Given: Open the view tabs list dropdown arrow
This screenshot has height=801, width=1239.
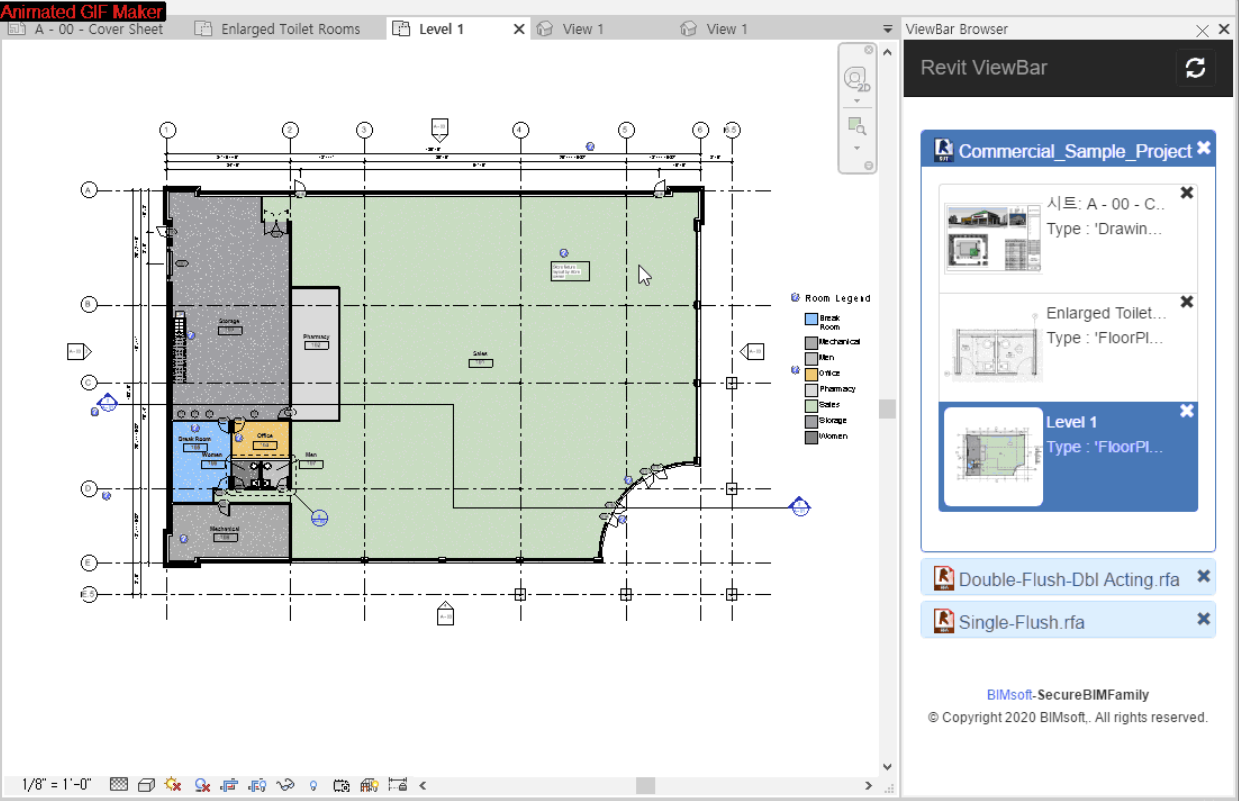Looking at the screenshot, I should coord(887,29).
